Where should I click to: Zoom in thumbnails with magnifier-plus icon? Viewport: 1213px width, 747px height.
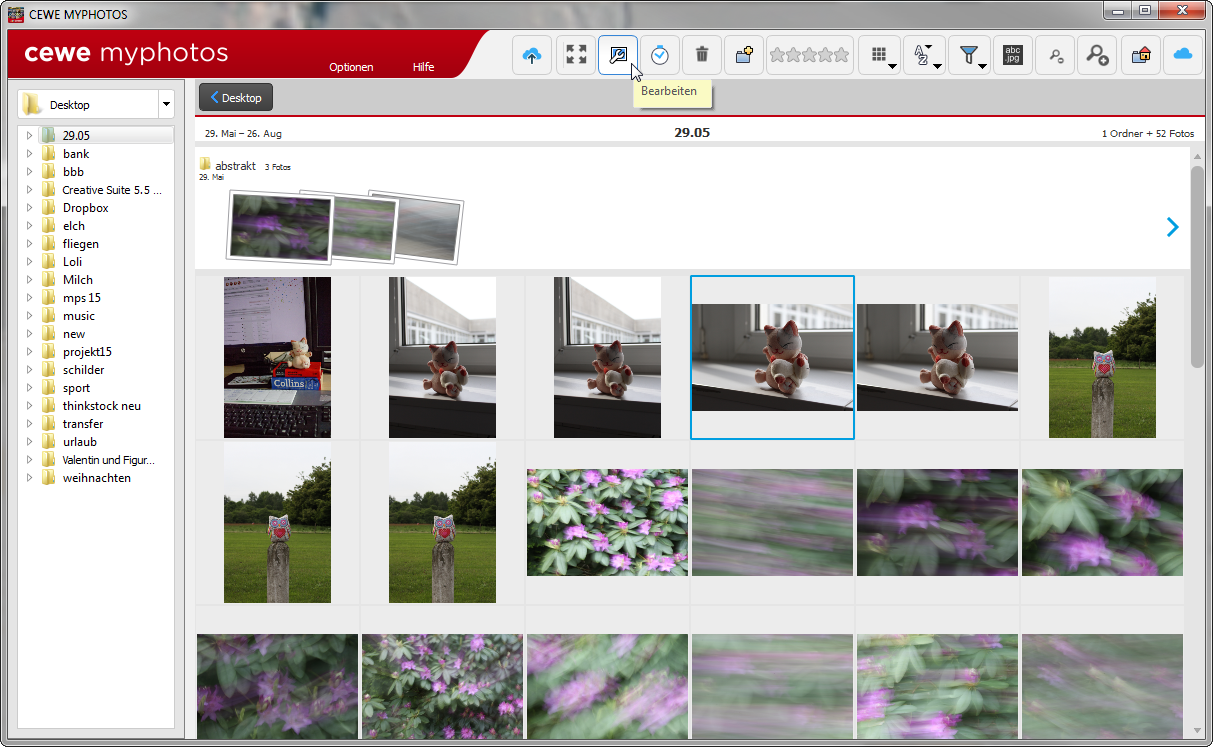1097,55
